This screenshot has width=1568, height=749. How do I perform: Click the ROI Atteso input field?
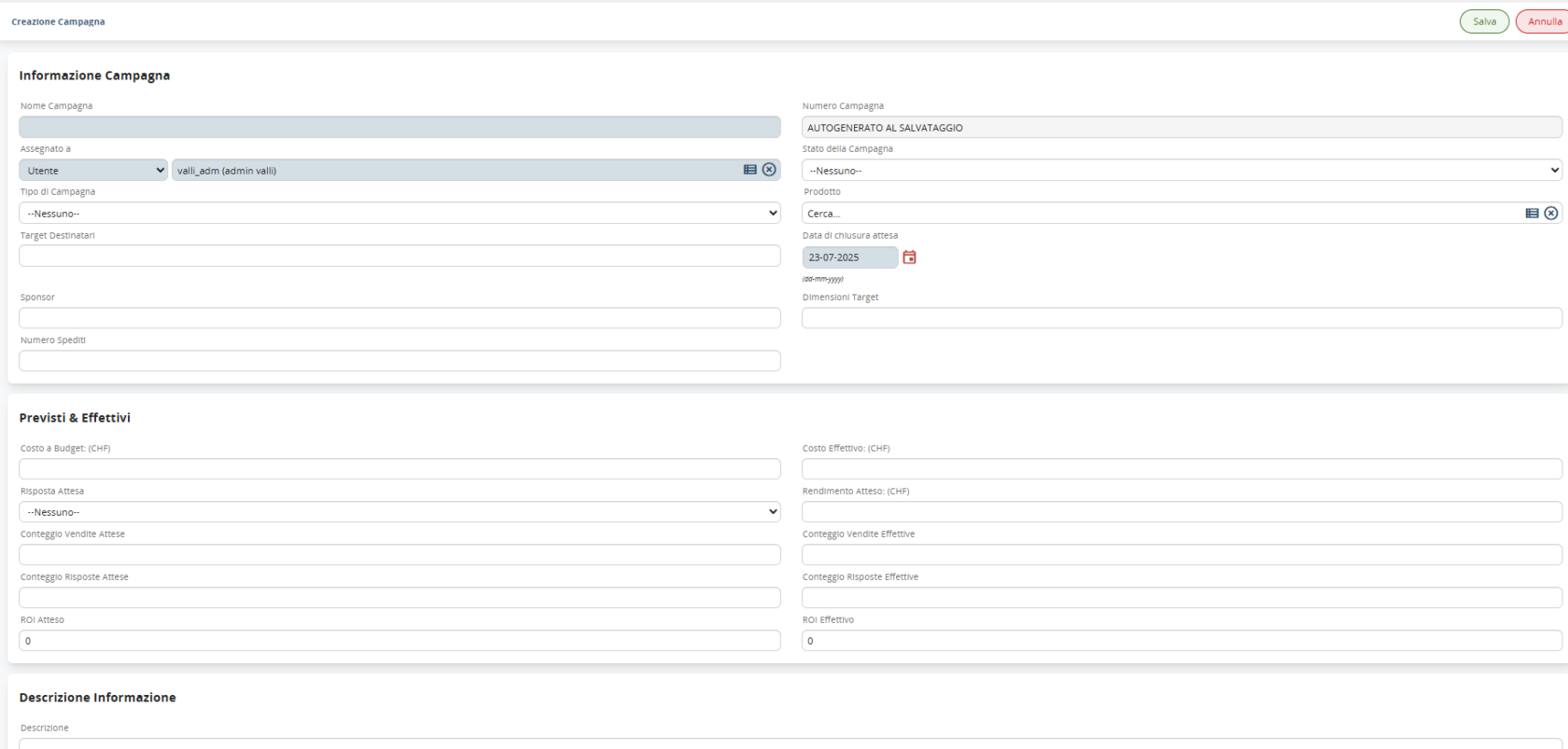(x=399, y=641)
